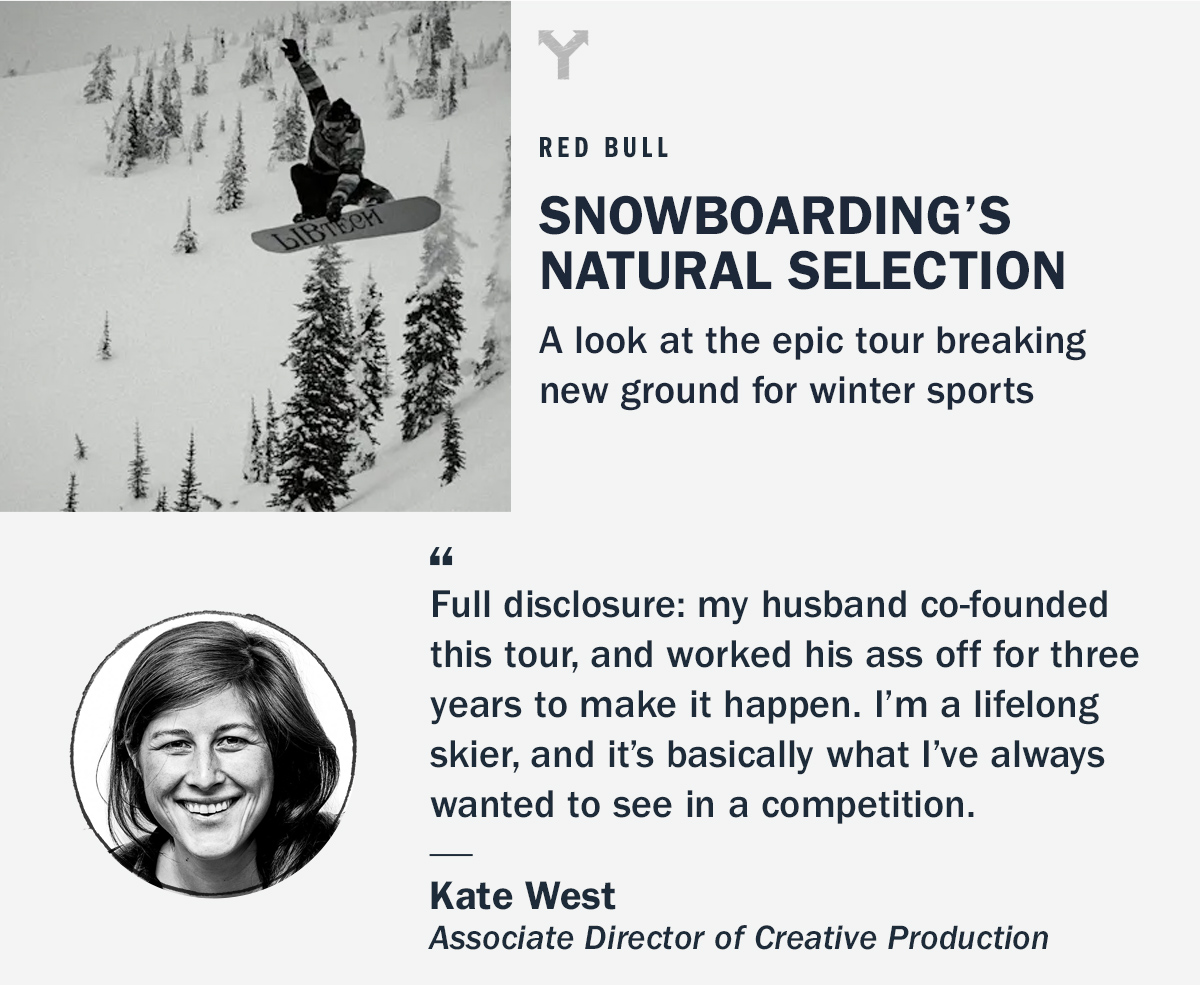Click the 'new ground for winter sports' line
Screen dimensions: 1200x985
[786, 390]
